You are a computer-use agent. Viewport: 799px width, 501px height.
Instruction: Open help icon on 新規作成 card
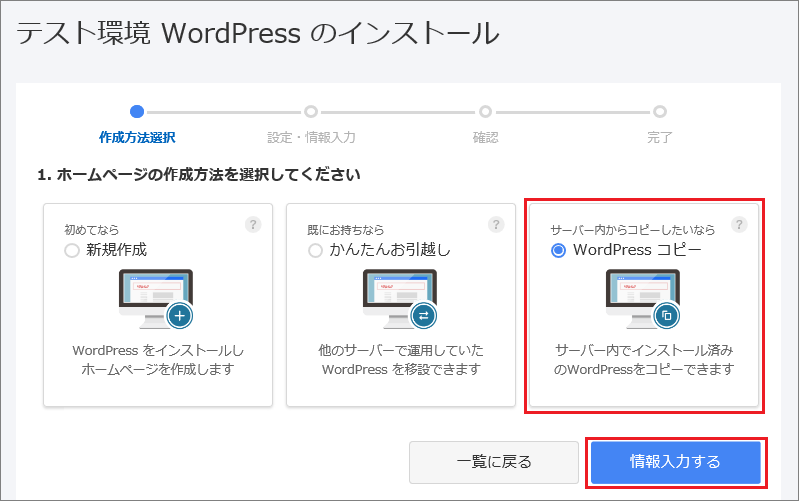[253, 224]
